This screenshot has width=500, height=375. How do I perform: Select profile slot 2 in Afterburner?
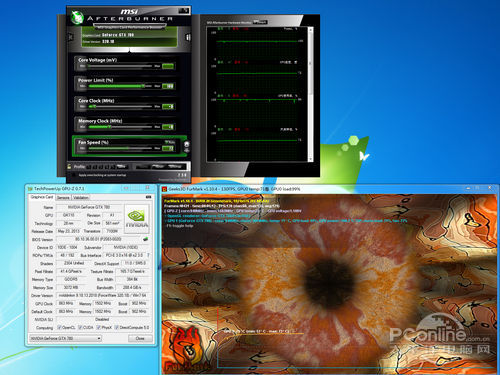coord(96,166)
